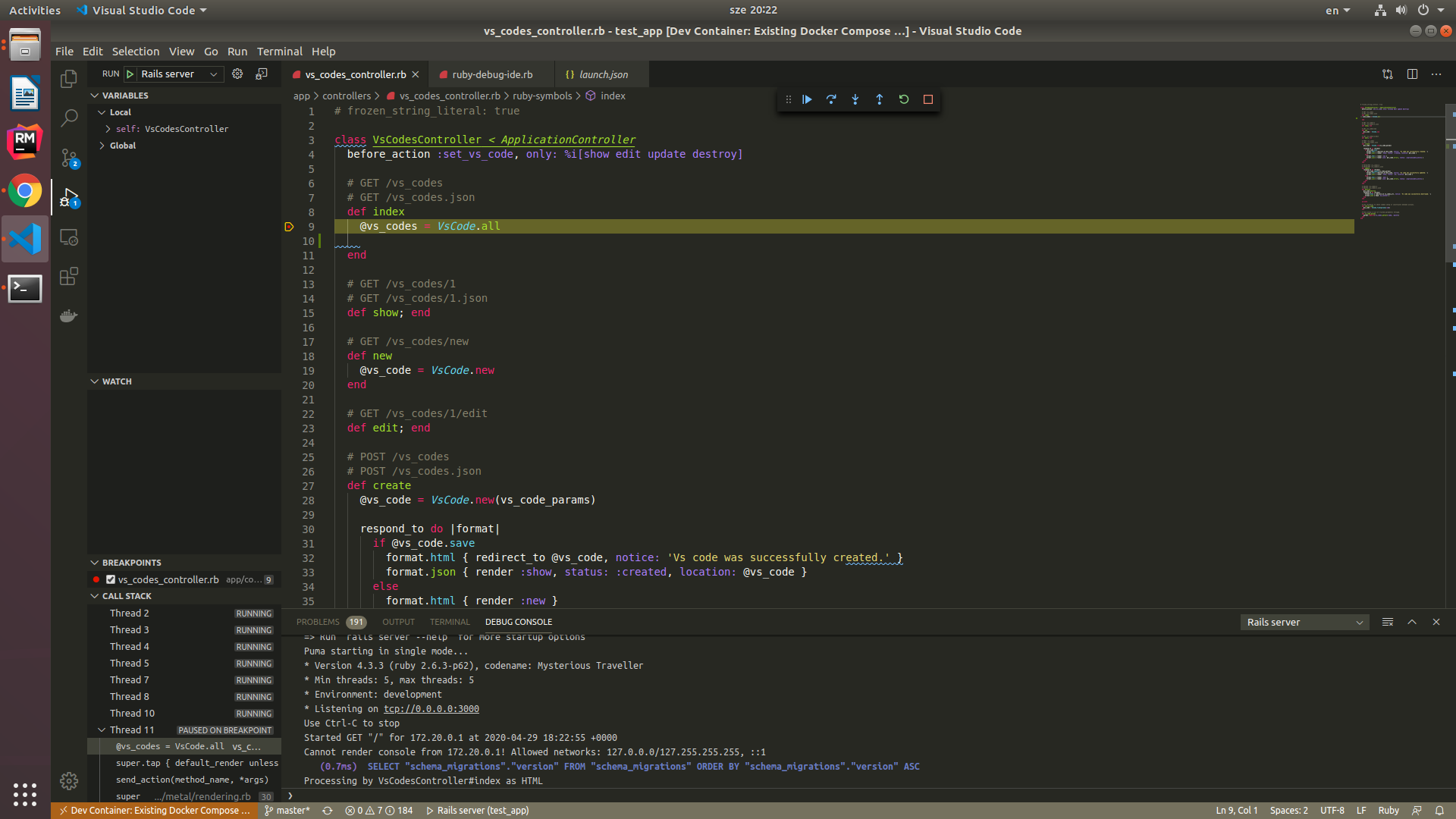
Task: Open the notifications bell in the status bar
Action: 1439,811
